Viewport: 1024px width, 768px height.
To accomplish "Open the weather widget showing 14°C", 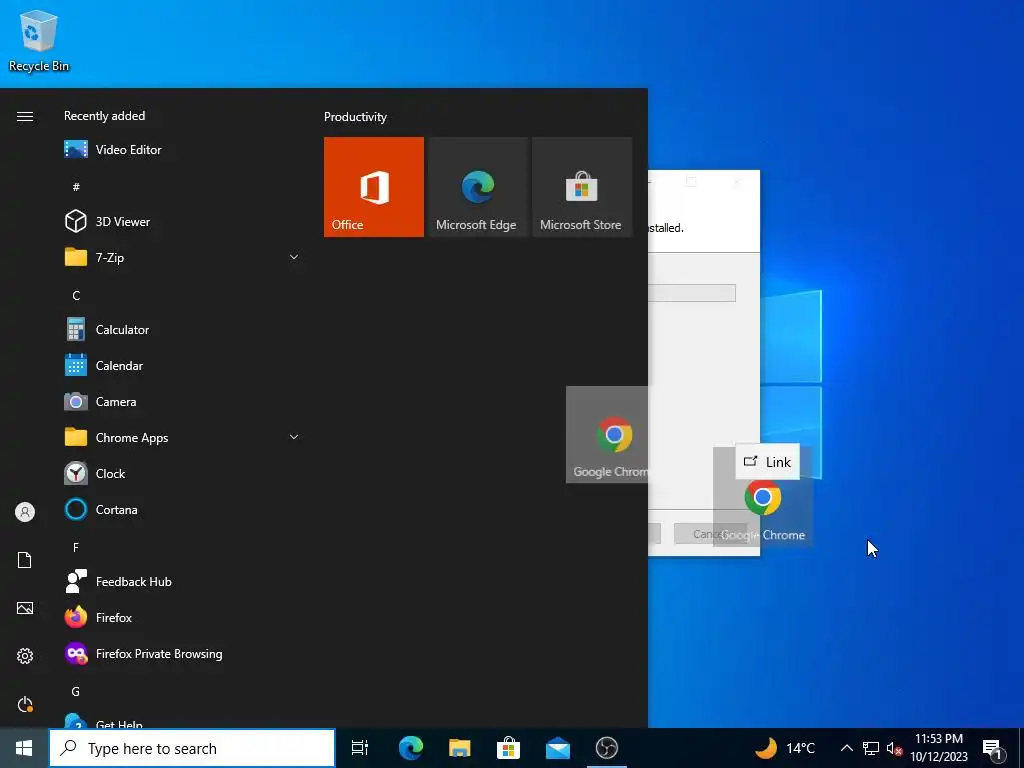I will pos(786,748).
